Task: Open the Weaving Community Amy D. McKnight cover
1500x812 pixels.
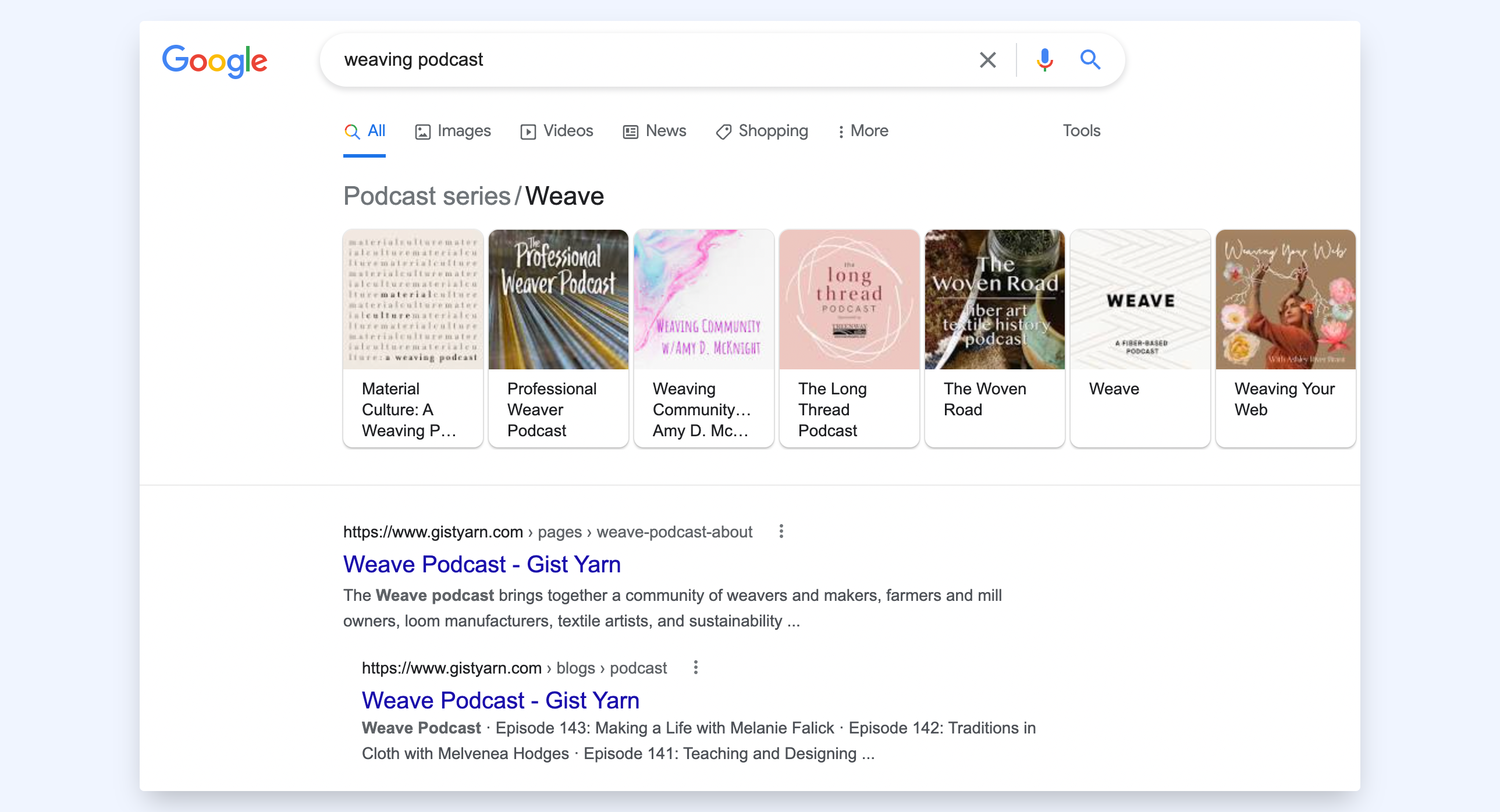Action: coord(704,299)
